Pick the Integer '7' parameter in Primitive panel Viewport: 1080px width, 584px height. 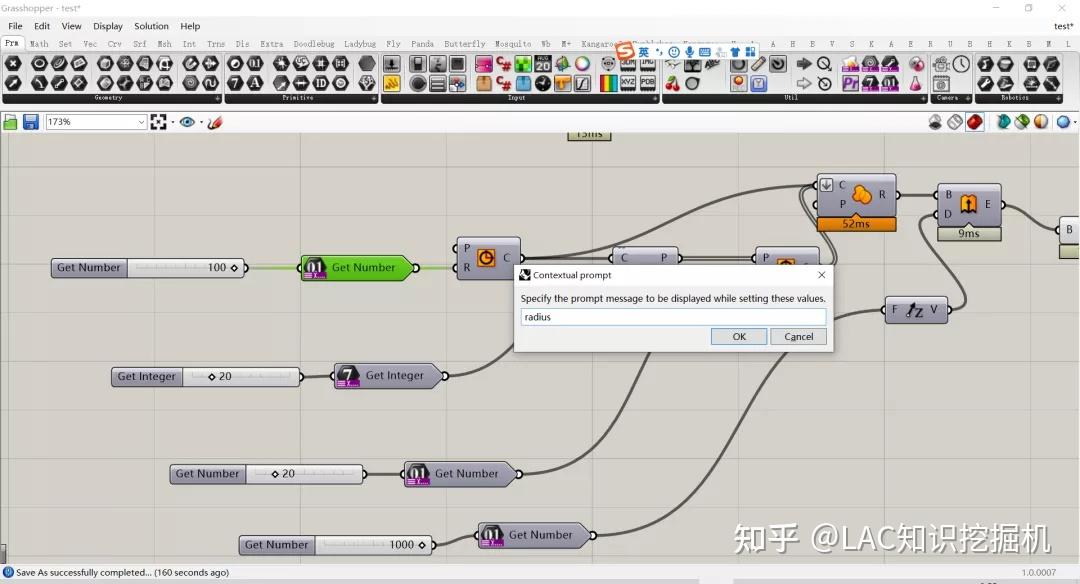coord(236,83)
